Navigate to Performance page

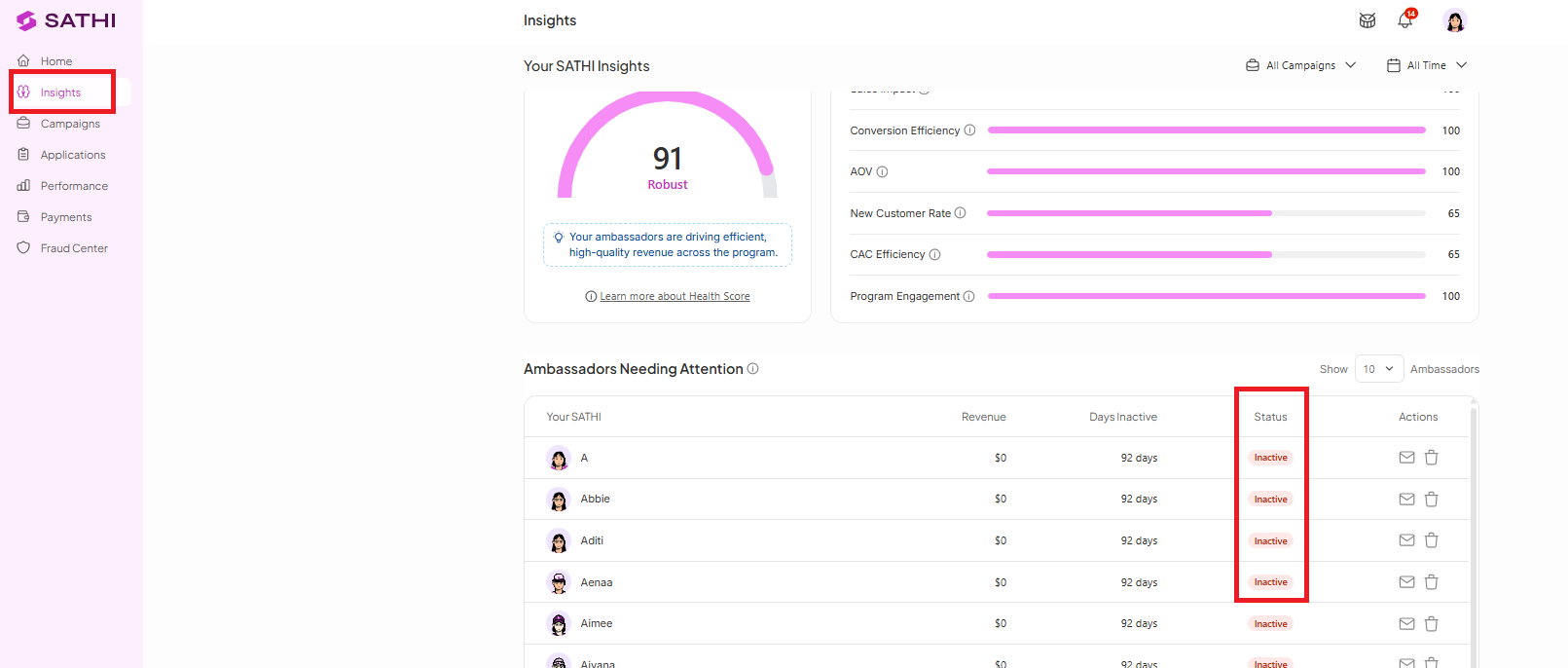74,186
